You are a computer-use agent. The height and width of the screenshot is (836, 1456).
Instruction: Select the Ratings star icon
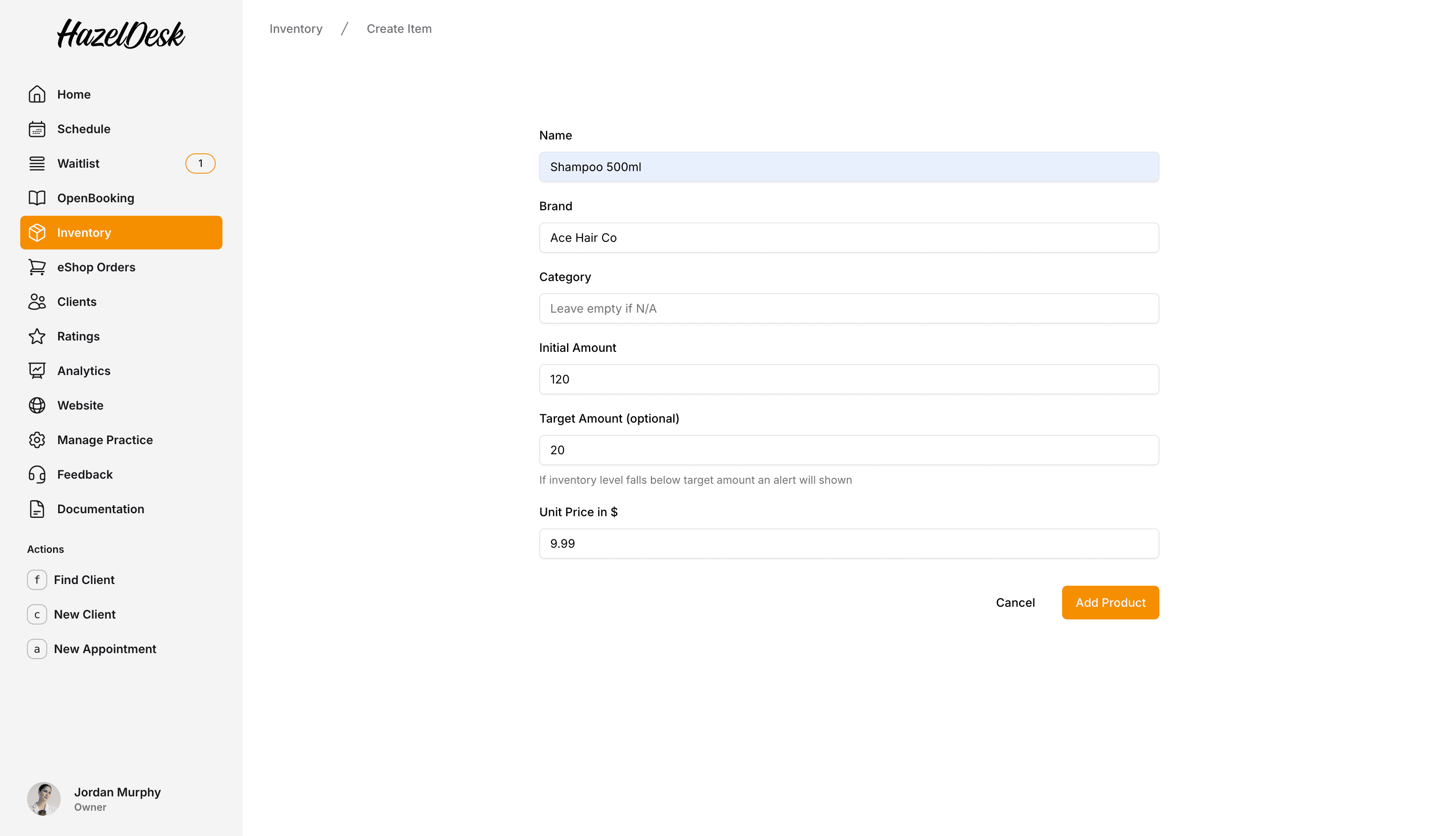coord(37,336)
